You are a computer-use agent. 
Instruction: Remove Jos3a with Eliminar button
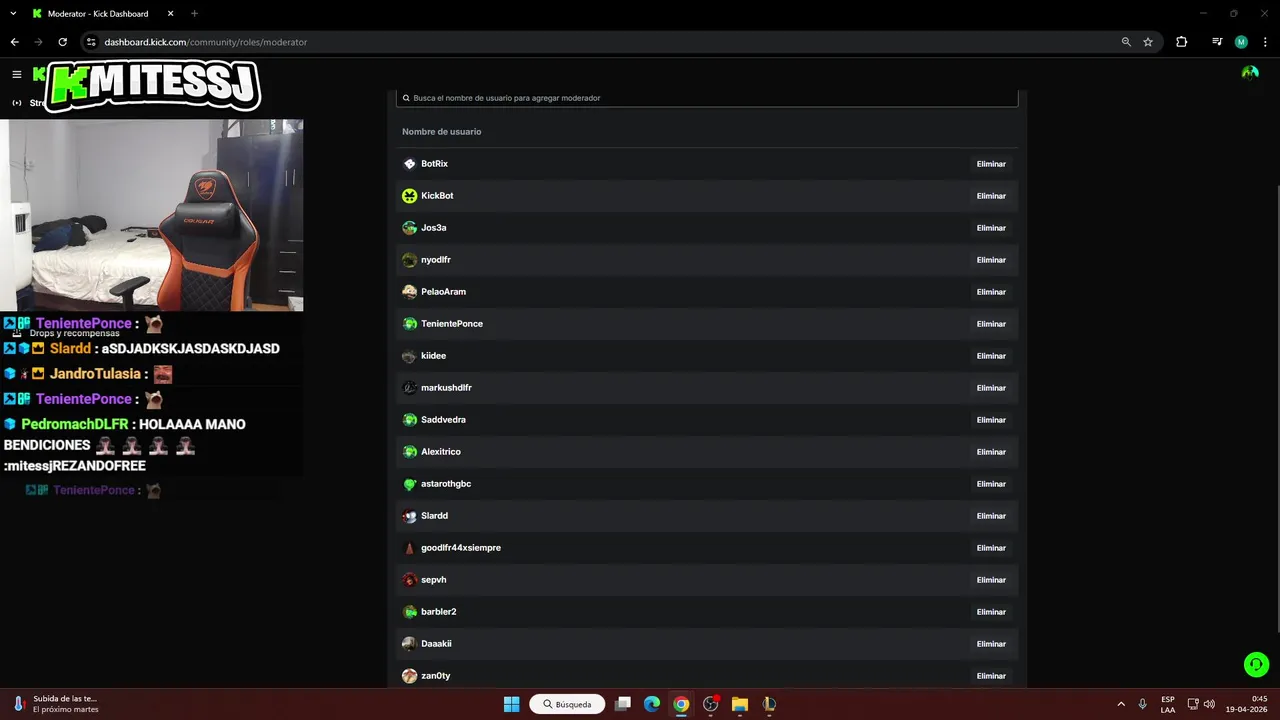click(991, 228)
